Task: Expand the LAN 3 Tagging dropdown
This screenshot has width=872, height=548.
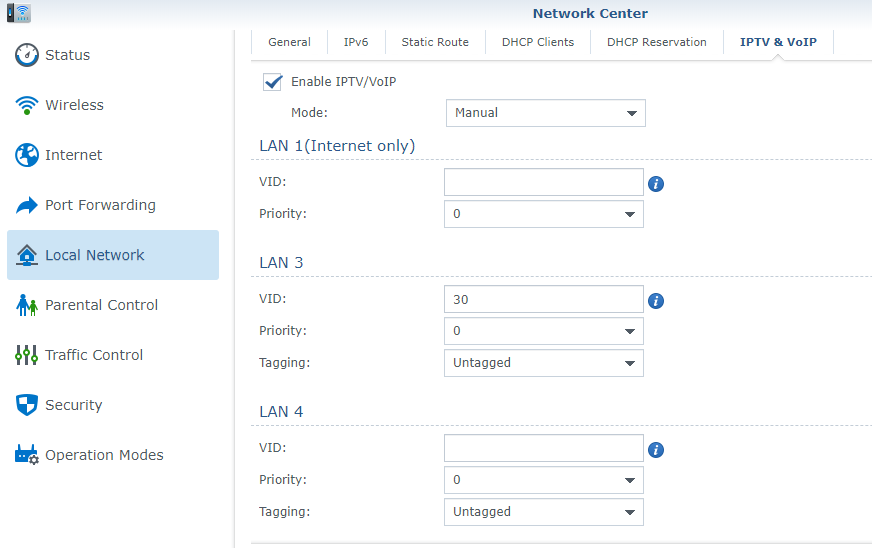Action: coord(543,363)
